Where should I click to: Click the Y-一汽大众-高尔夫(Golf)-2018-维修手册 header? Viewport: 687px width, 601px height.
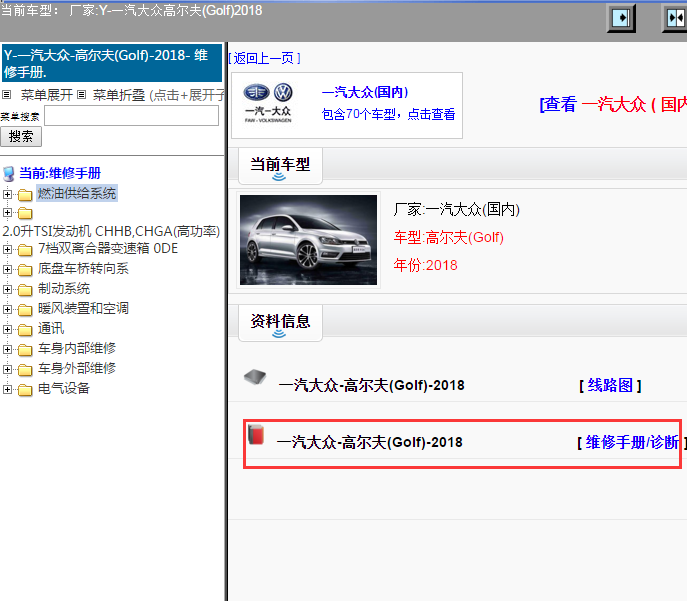pyautogui.click(x=112, y=63)
